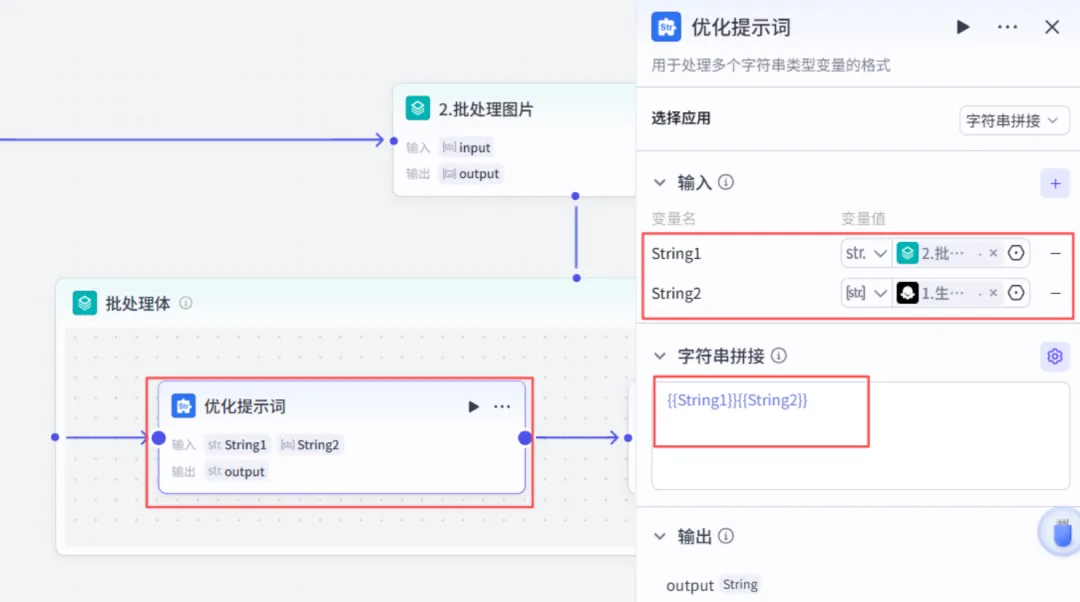Collapse the 输入 section

click(660, 183)
